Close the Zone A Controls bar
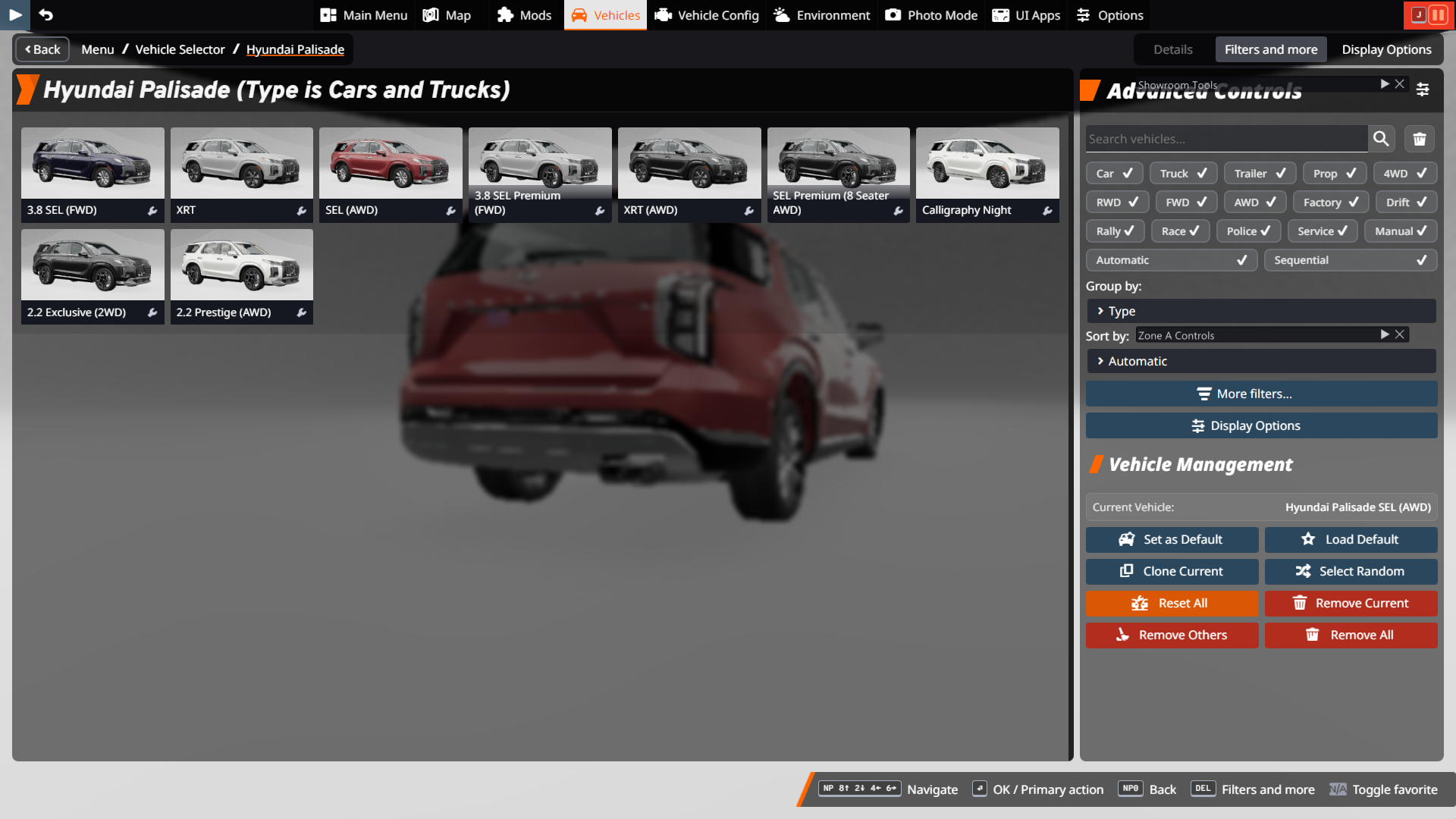 pos(1400,334)
